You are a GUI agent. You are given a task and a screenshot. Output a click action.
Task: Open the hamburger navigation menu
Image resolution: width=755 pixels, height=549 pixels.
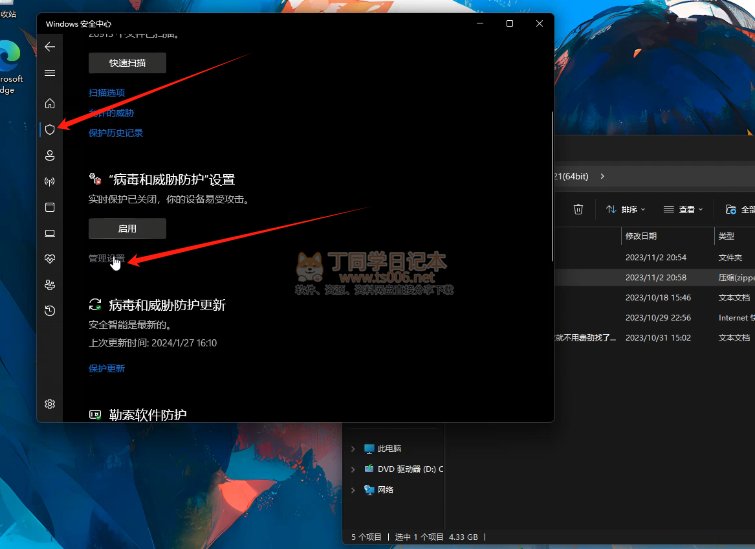50,73
